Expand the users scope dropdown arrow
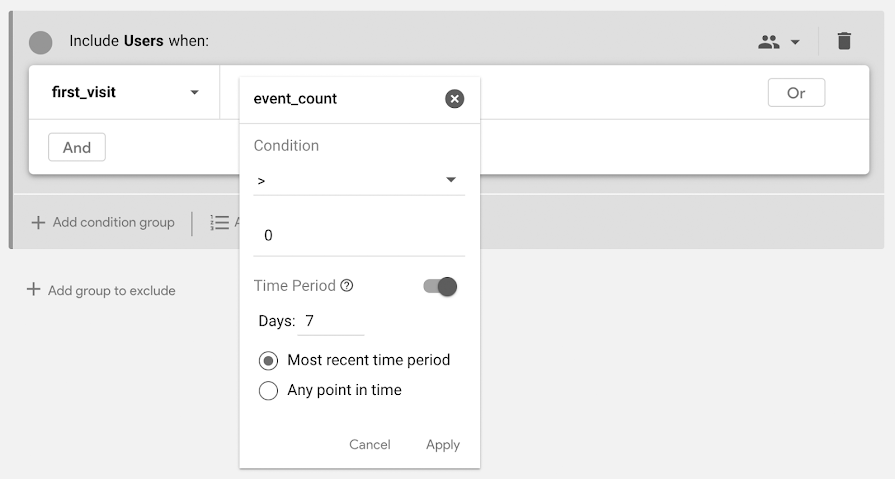Image resolution: width=895 pixels, height=479 pixels. pyautogui.click(x=795, y=42)
